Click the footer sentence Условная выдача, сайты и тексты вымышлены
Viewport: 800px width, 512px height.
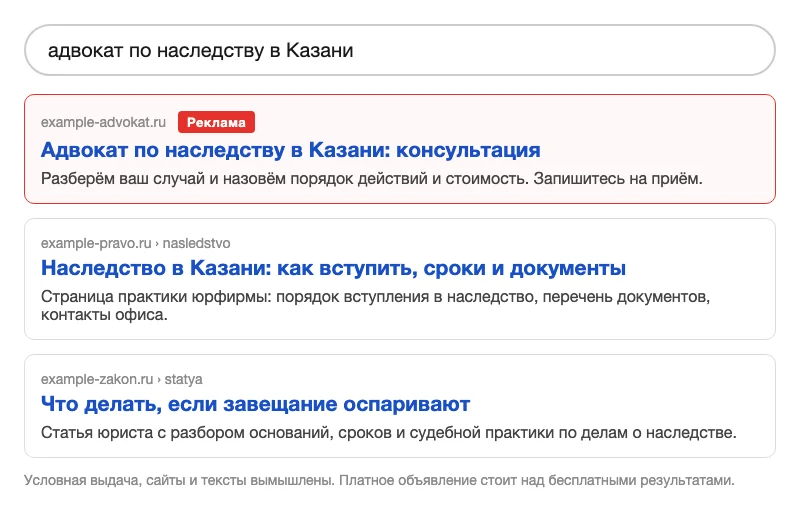tap(180, 480)
